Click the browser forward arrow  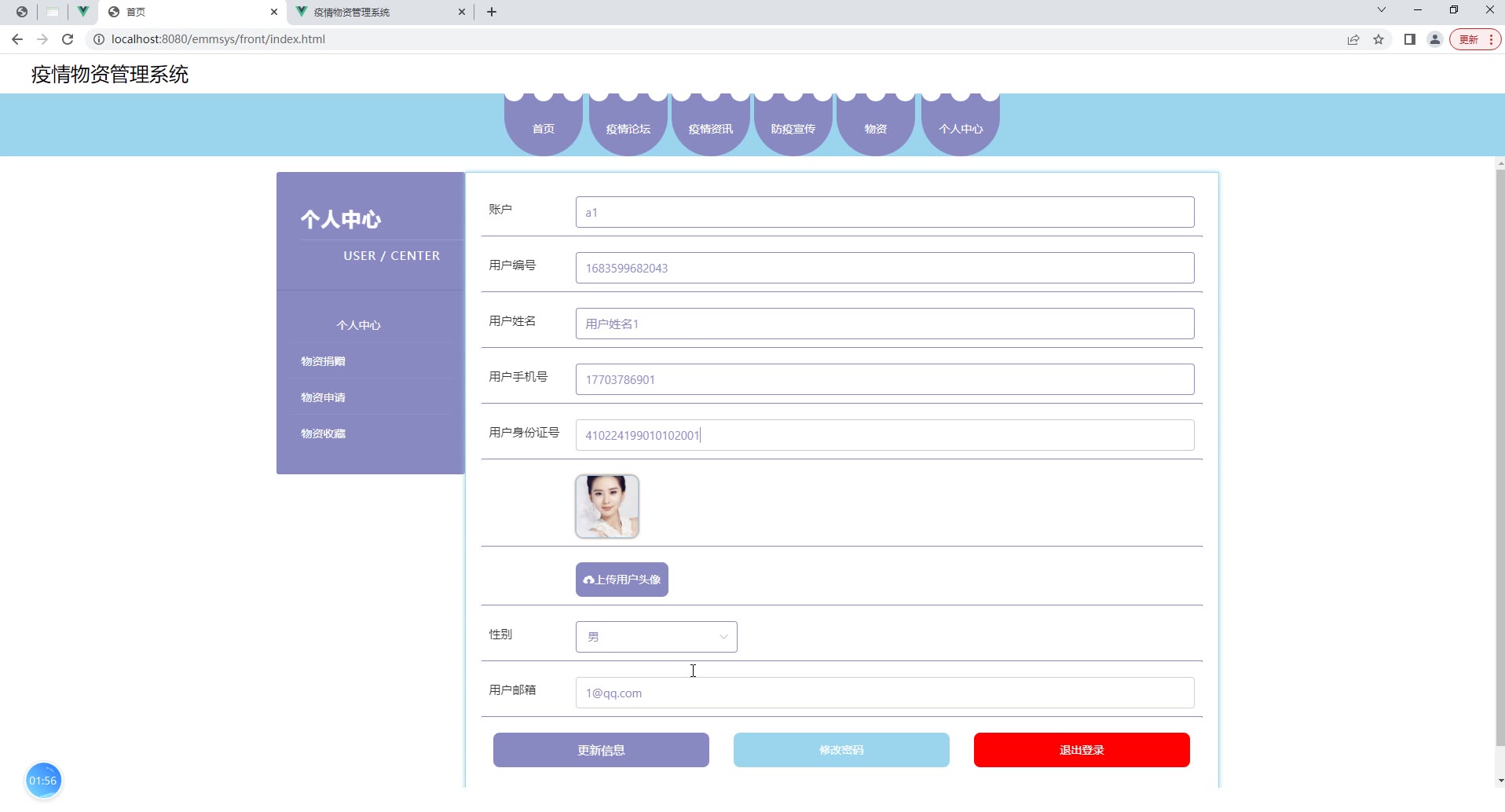pyautogui.click(x=42, y=39)
